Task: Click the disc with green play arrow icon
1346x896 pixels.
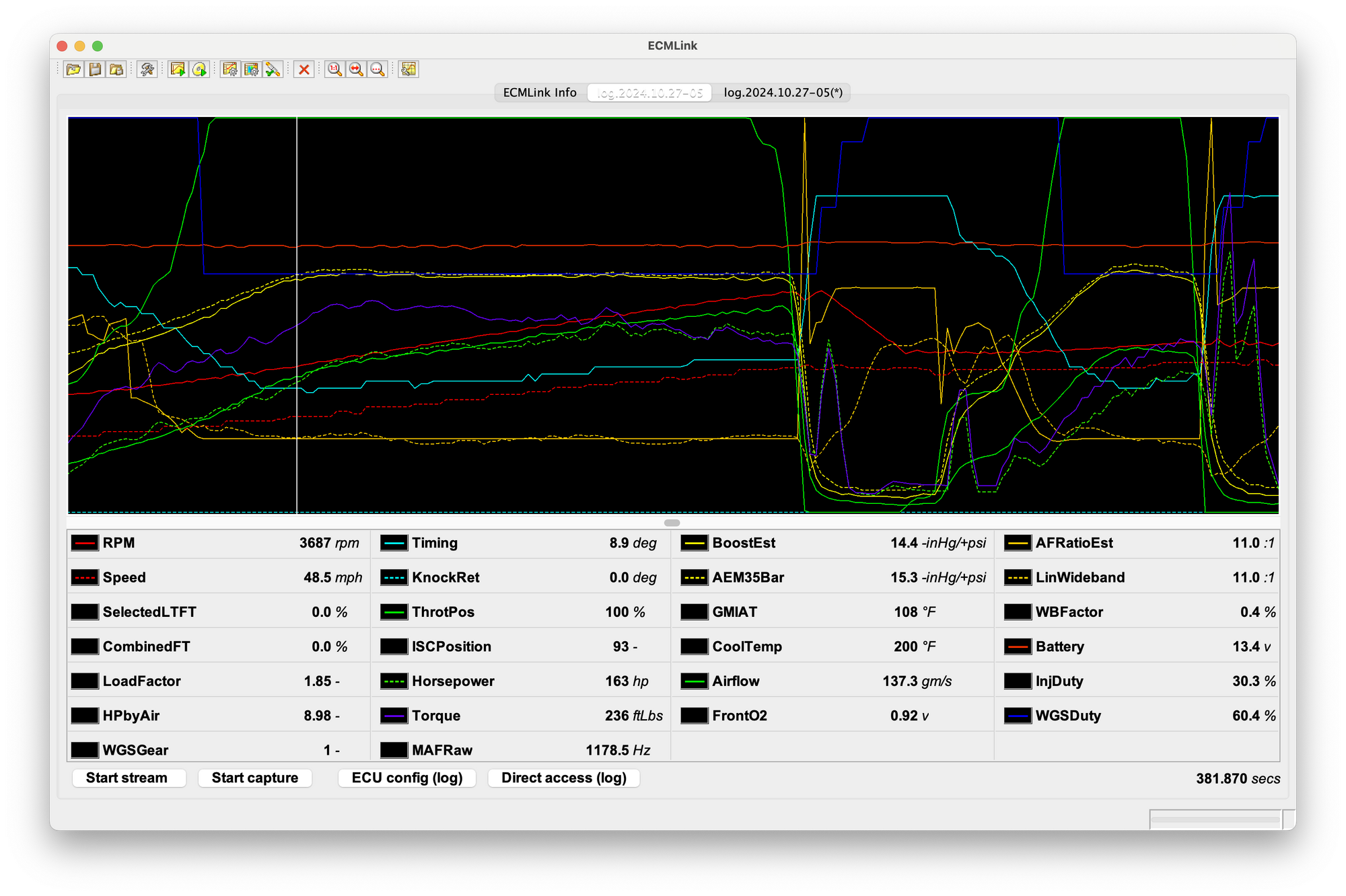Action: (199, 69)
